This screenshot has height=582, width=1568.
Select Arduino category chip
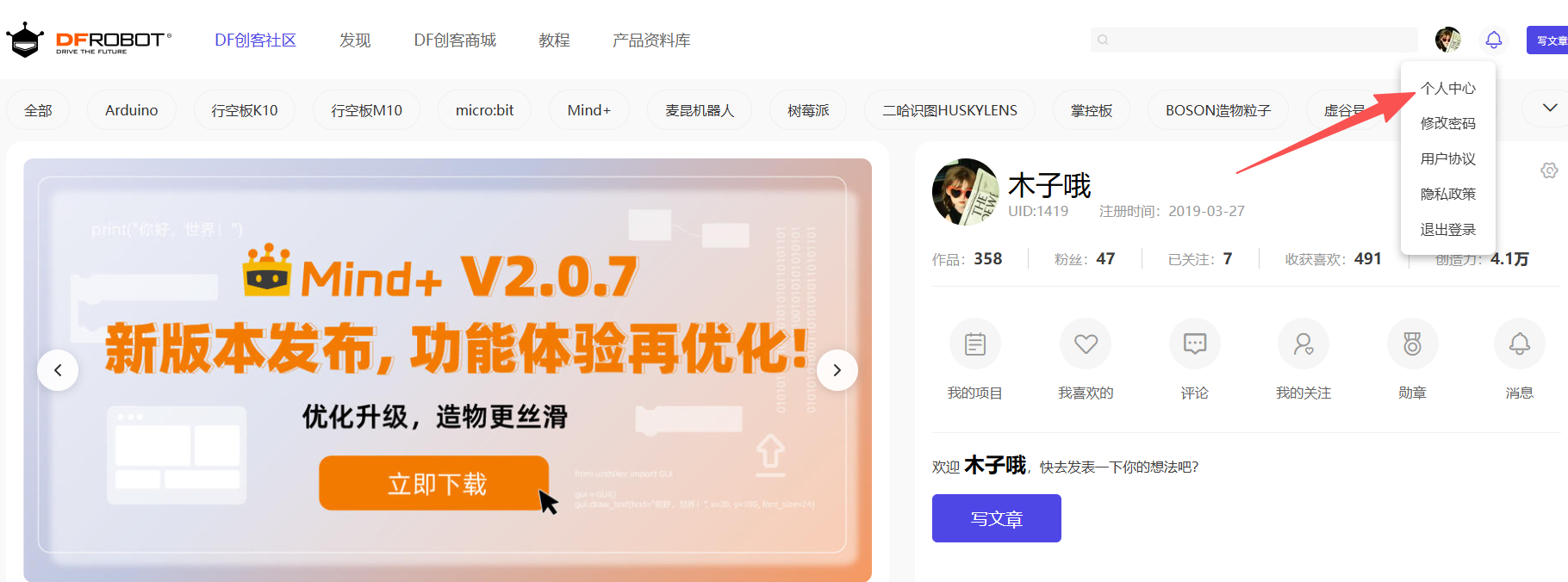[x=132, y=110]
